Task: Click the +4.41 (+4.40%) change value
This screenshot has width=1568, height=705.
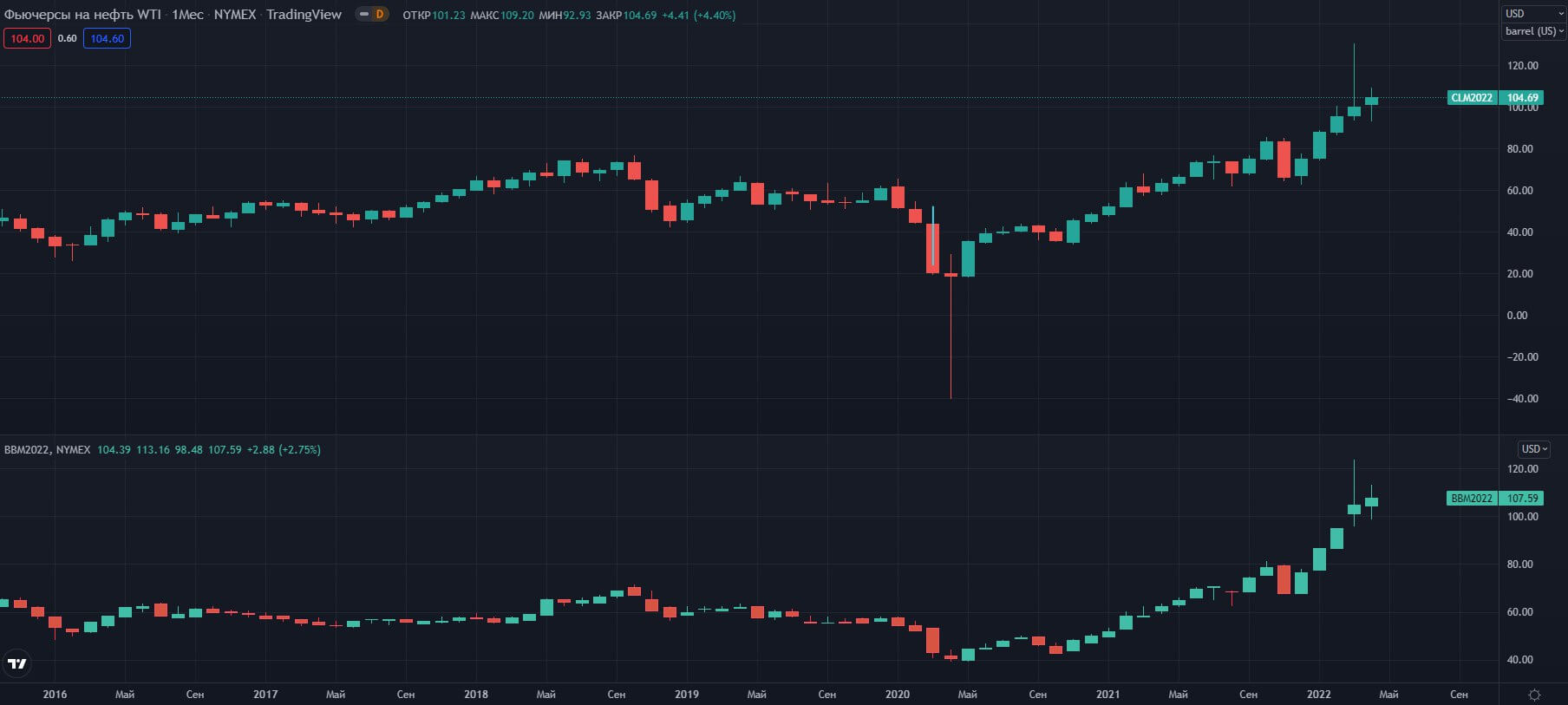Action: tap(699, 15)
